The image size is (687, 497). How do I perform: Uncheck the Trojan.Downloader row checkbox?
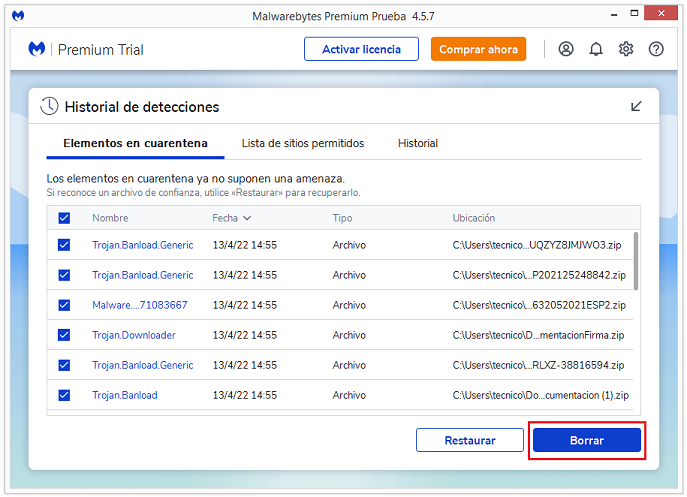[64, 335]
